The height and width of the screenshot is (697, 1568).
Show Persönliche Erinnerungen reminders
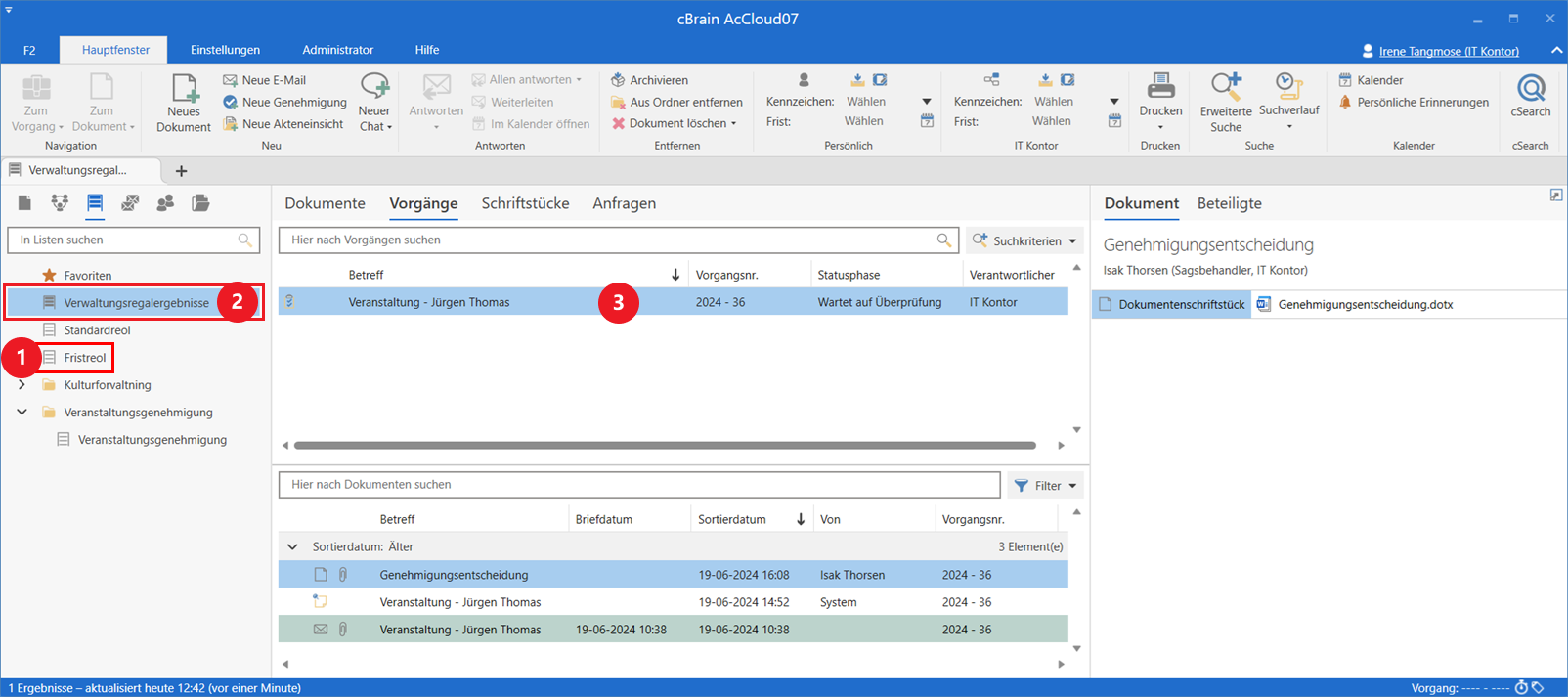click(1414, 102)
